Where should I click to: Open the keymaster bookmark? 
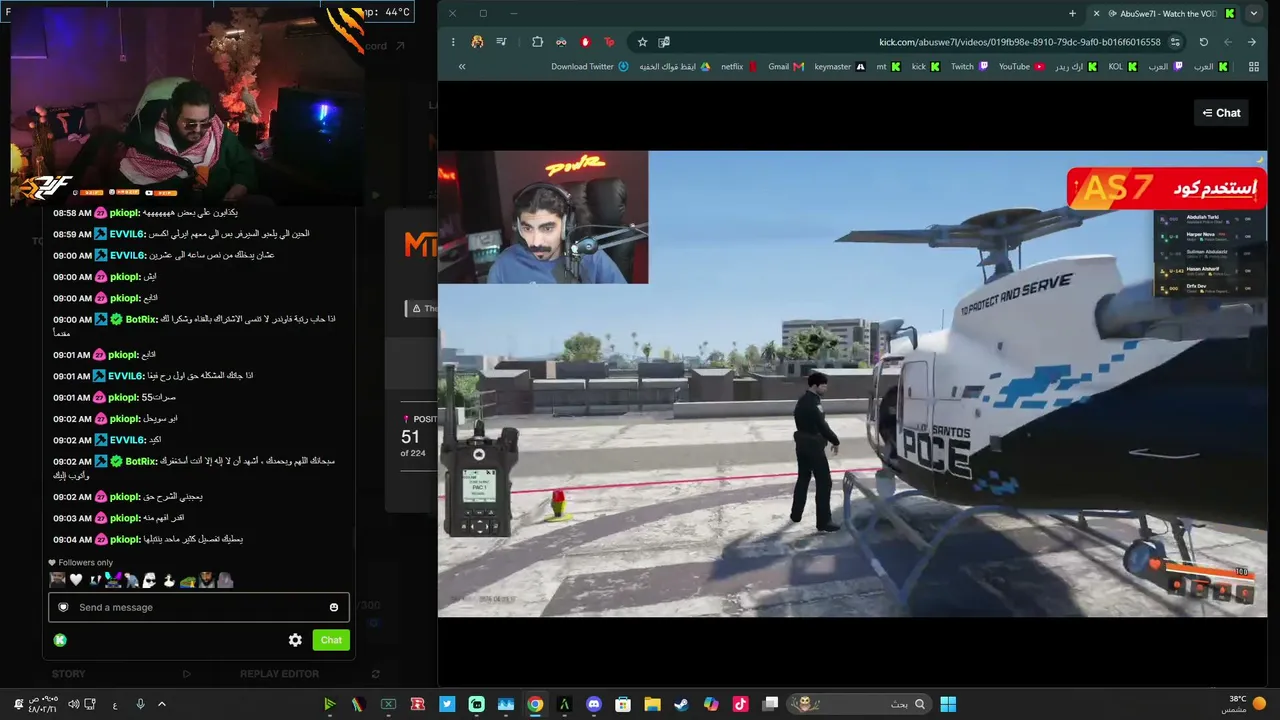840,66
